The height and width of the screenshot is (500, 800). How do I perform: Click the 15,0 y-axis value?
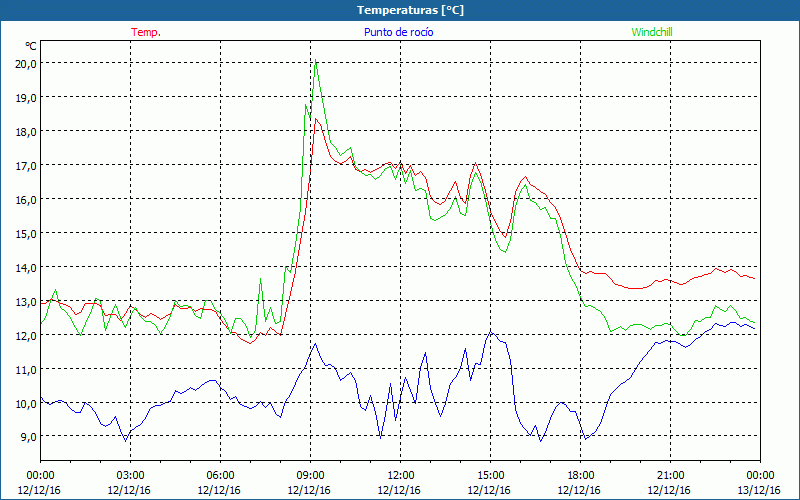[x=26, y=233]
